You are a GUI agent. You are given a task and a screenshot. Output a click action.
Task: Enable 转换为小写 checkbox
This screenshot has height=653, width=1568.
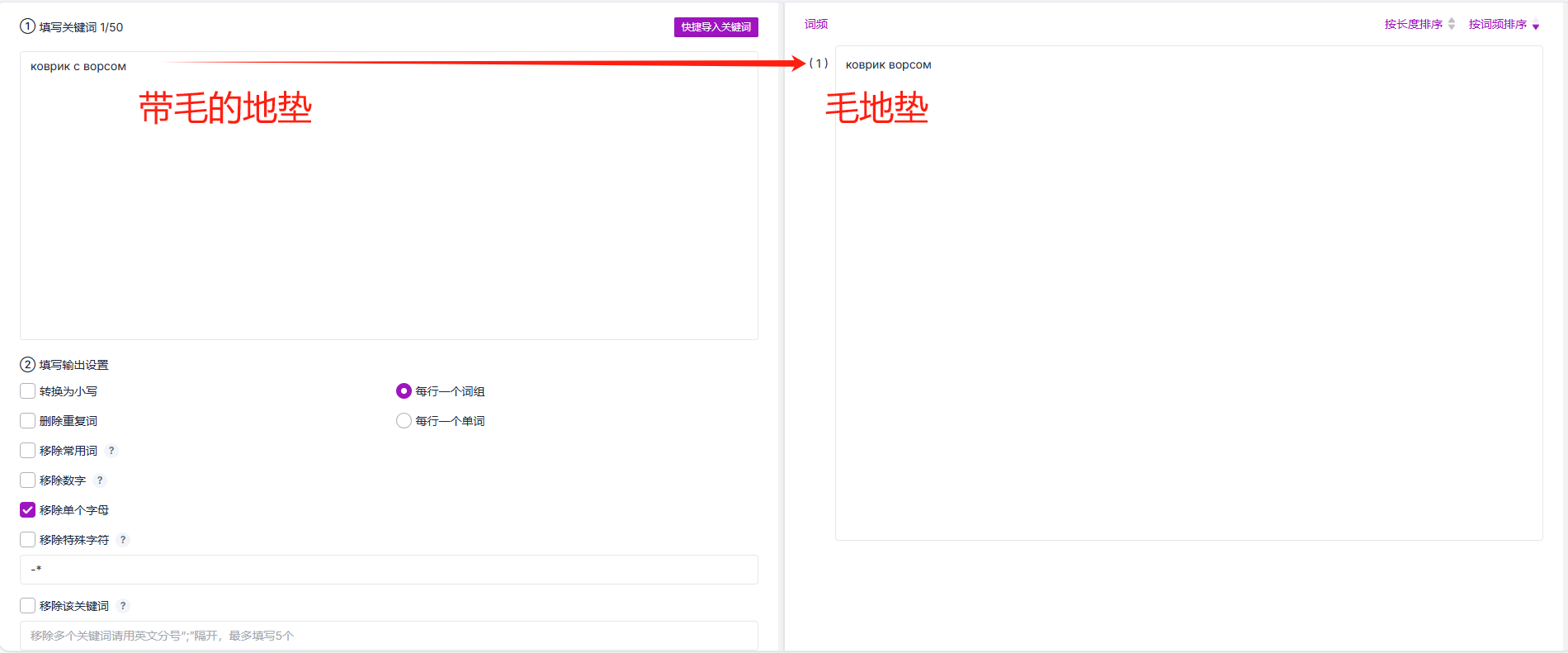pos(28,391)
